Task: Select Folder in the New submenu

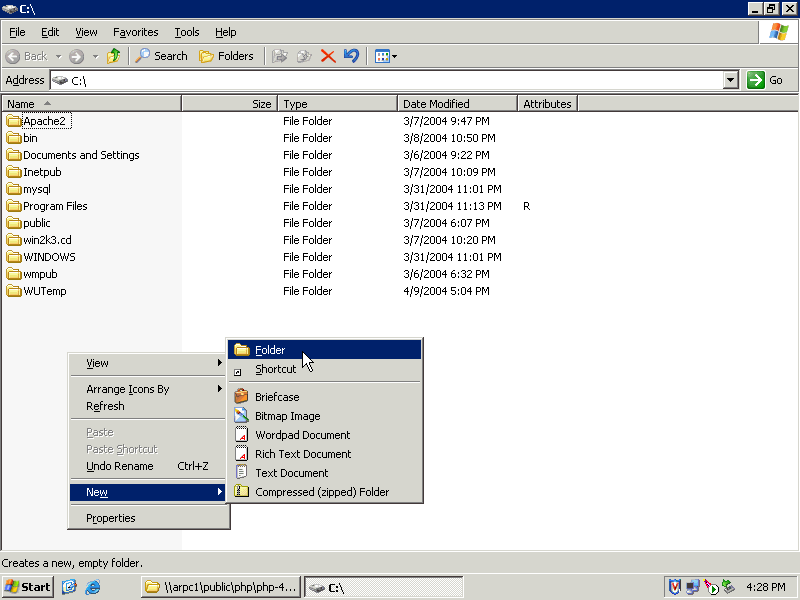Action: coord(269,350)
